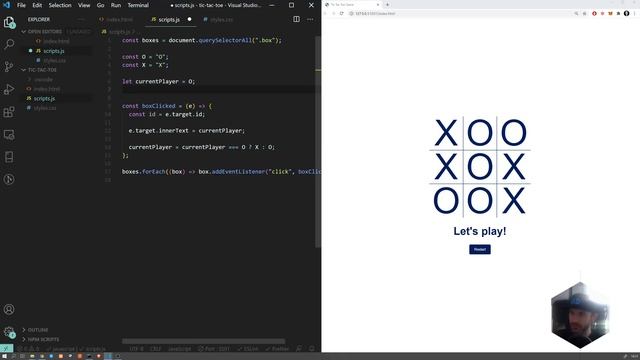The width and height of the screenshot is (640, 360).
Task: Expand the Outline section
Action: (38, 329)
